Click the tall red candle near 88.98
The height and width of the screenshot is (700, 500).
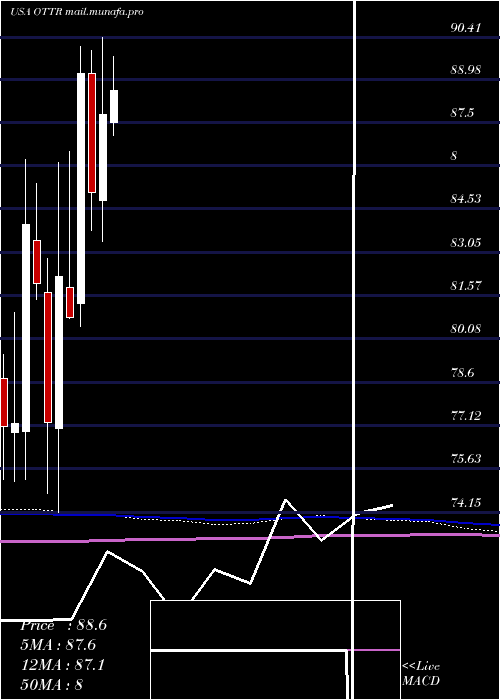(x=92, y=133)
